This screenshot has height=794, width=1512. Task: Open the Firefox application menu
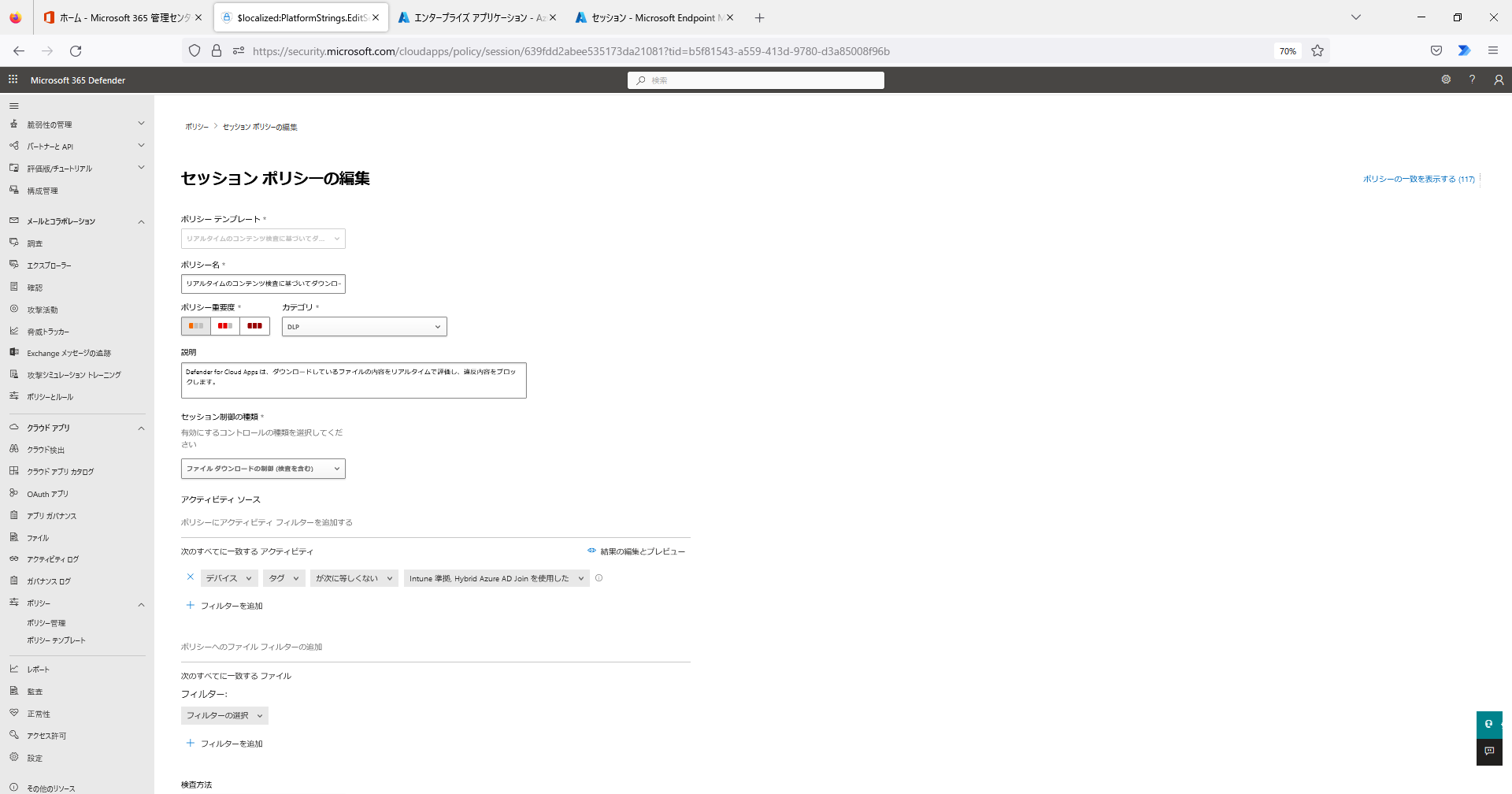pos(1492,51)
